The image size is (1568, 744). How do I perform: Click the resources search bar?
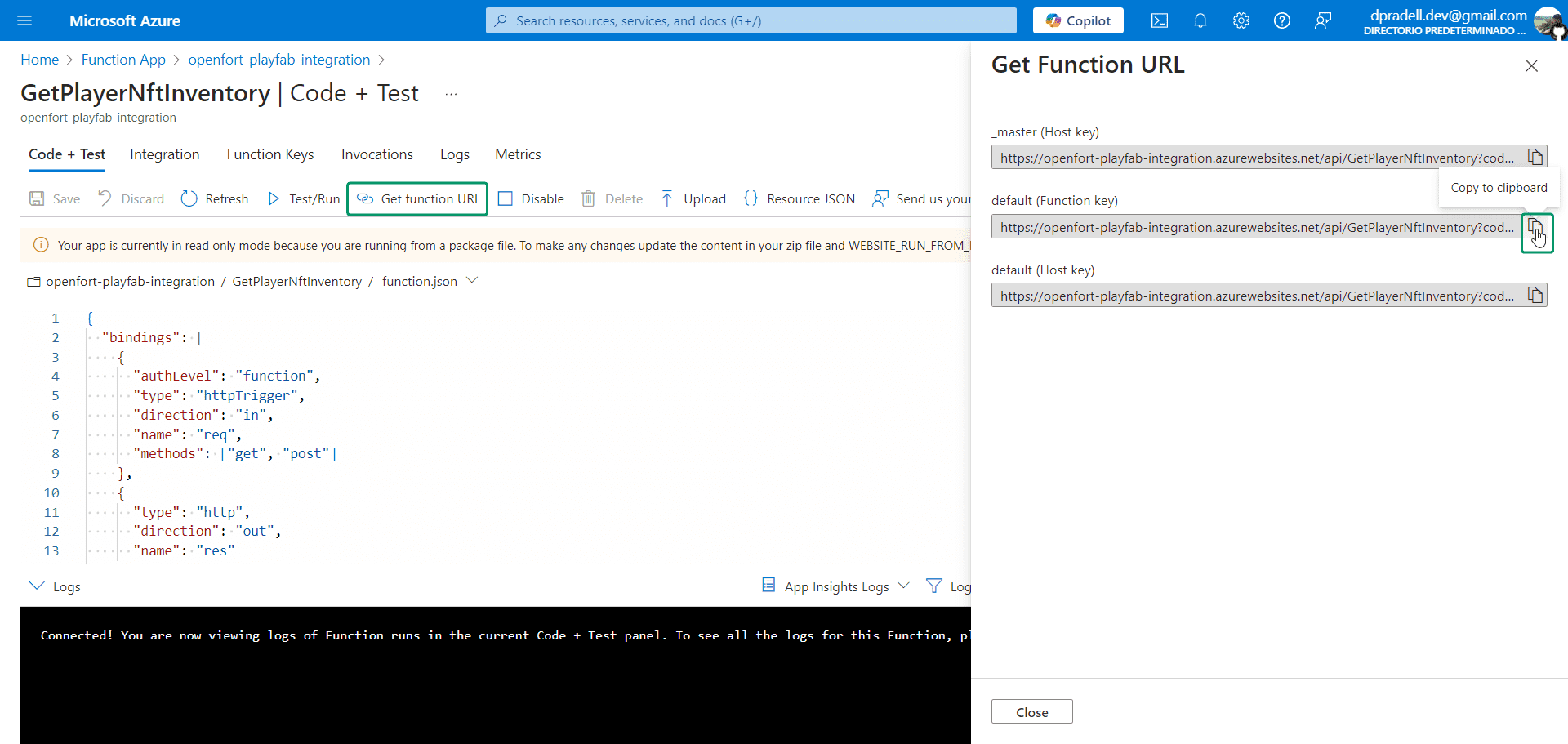point(750,20)
